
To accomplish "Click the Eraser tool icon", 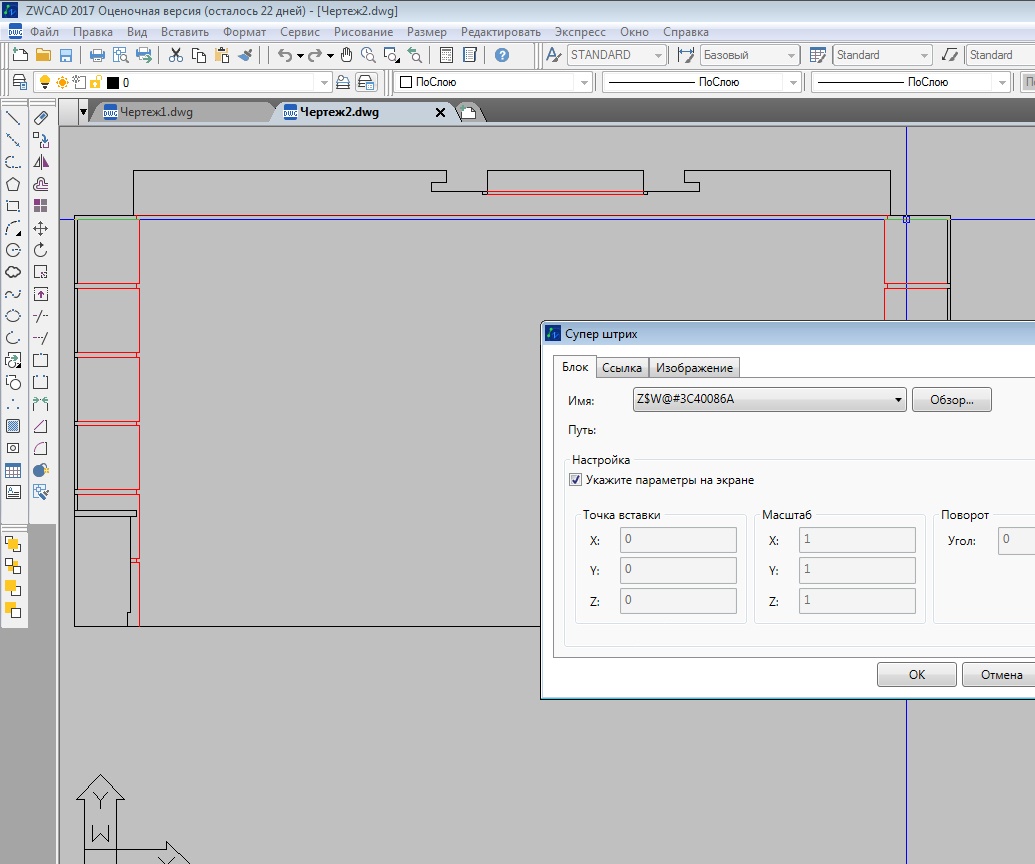I will coord(41,118).
